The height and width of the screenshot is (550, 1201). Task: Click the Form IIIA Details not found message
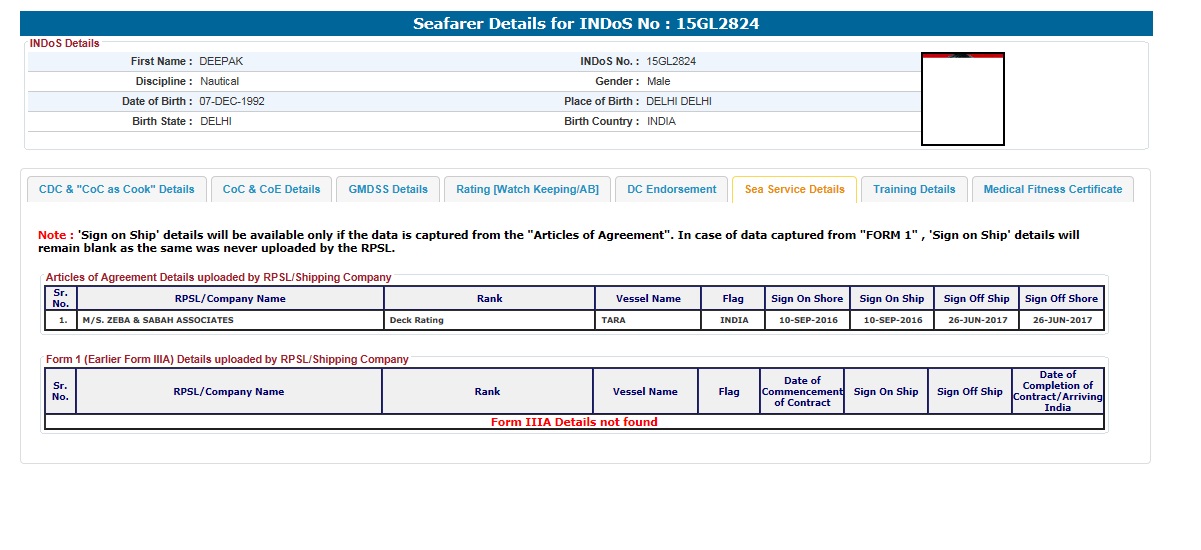pos(574,422)
